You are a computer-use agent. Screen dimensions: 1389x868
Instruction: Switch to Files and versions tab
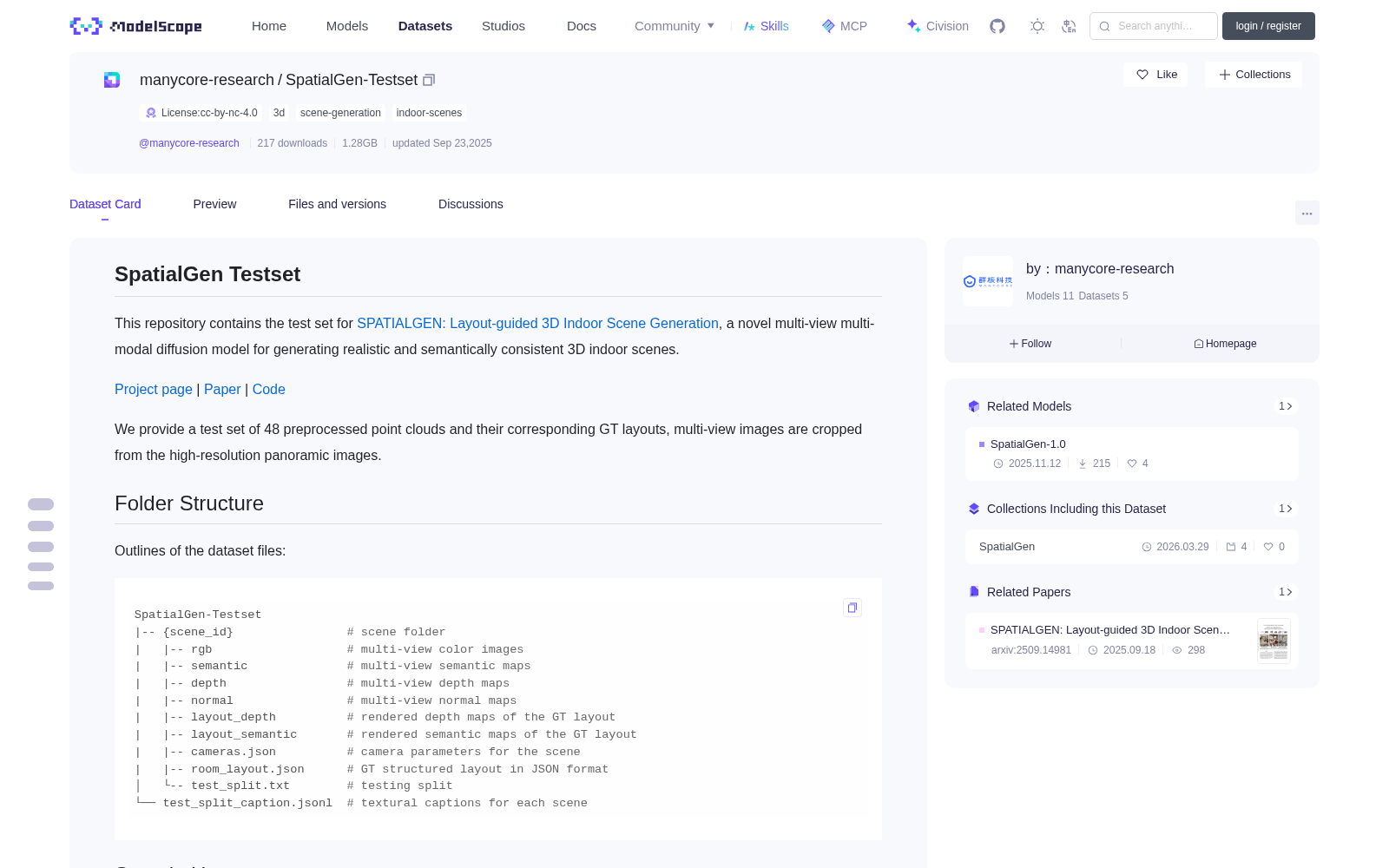(x=337, y=204)
